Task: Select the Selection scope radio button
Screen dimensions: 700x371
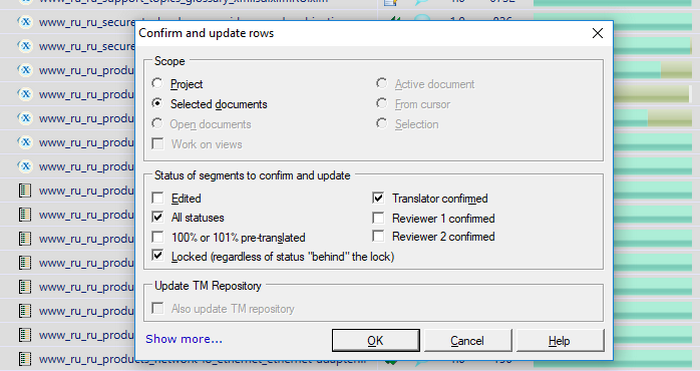Action: (x=382, y=123)
